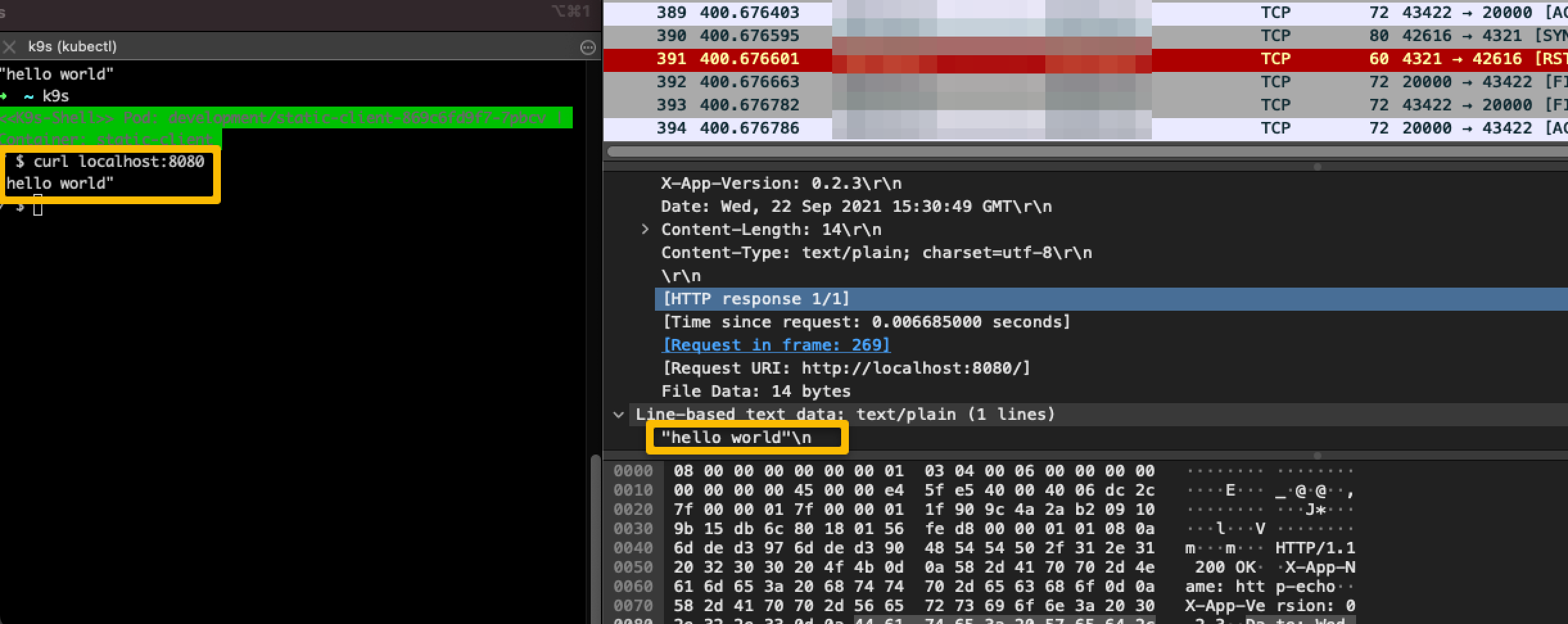Select the k9s (kubectl) tab
This screenshot has width=1568, height=624.
(x=72, y=47)
